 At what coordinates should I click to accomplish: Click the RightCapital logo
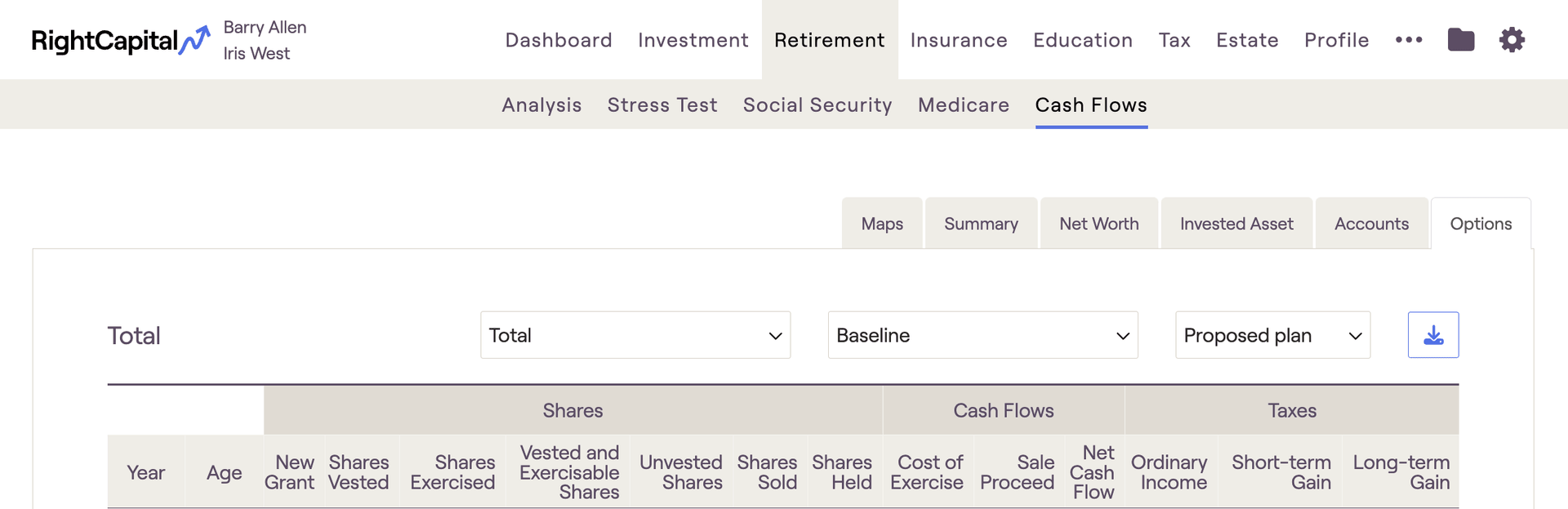click(120, 41)
